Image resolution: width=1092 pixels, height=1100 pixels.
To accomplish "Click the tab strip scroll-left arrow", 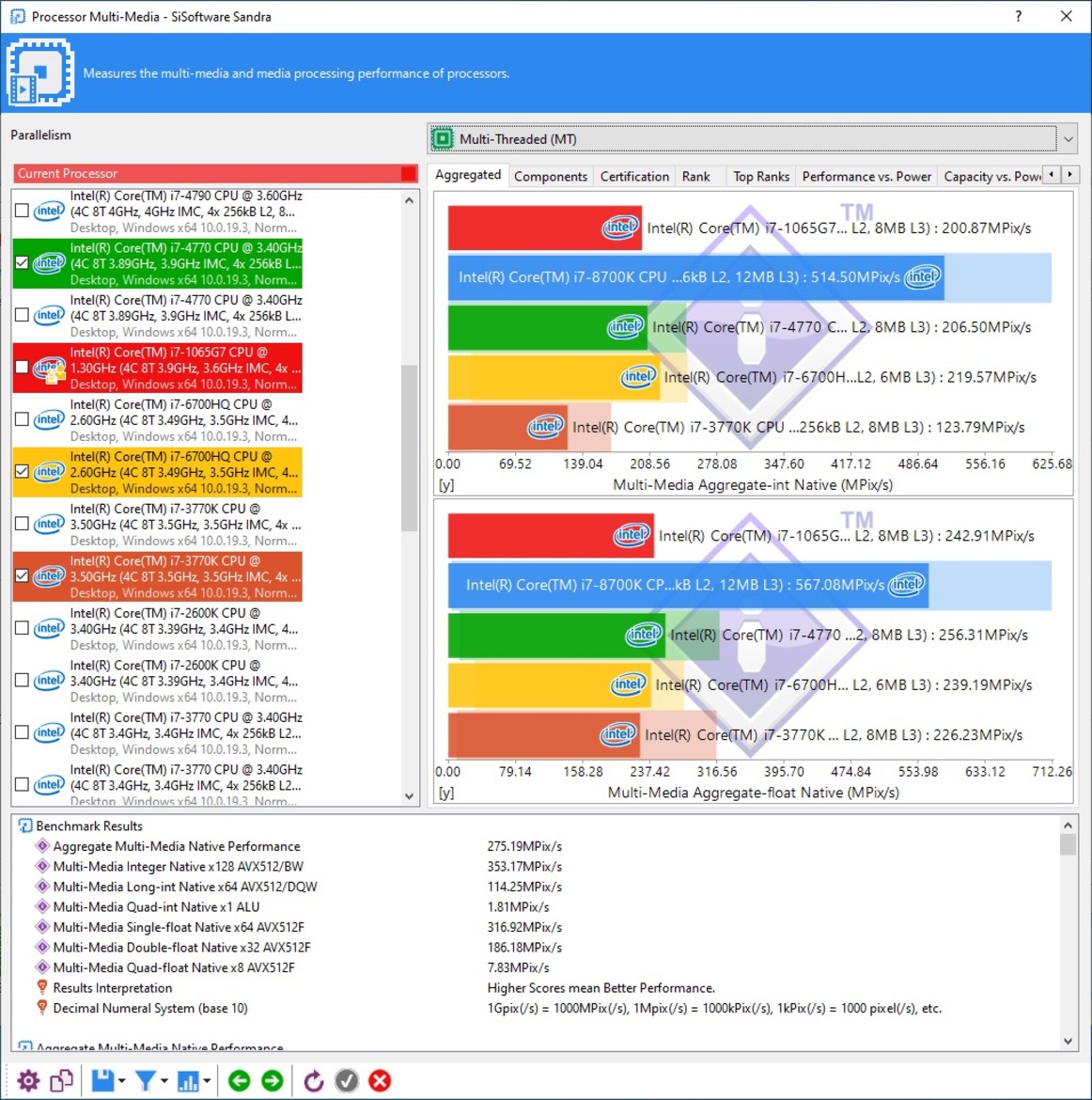I will (x=1052, y=174).
